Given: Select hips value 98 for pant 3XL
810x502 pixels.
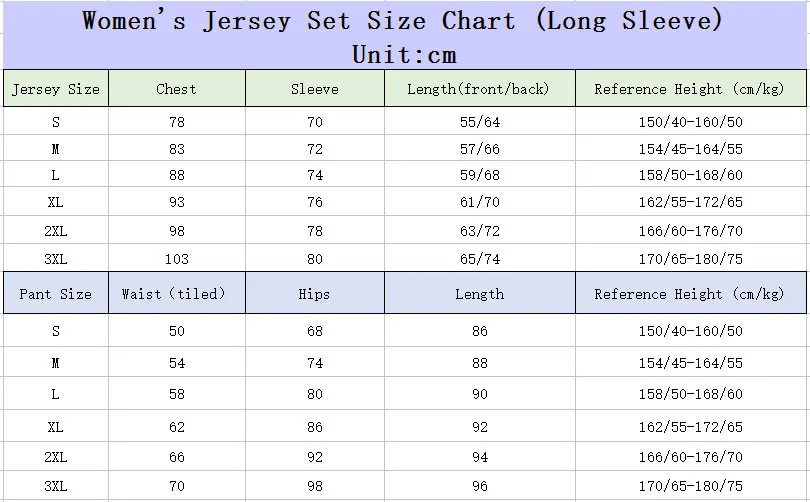Looking at the screenshot, I should tap(315, 486).
